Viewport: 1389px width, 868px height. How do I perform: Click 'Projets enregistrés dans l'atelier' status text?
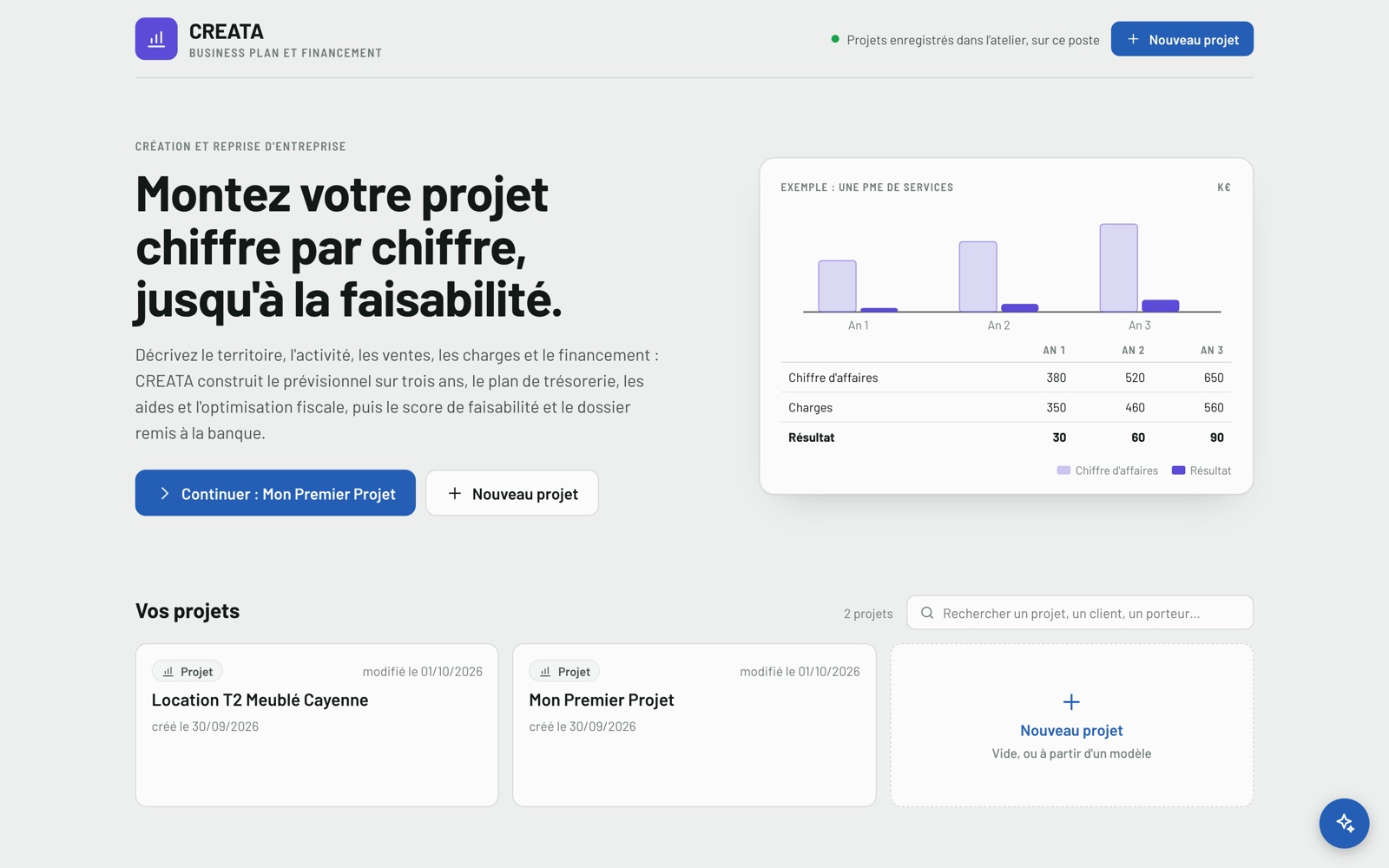(x=973, y=40)
